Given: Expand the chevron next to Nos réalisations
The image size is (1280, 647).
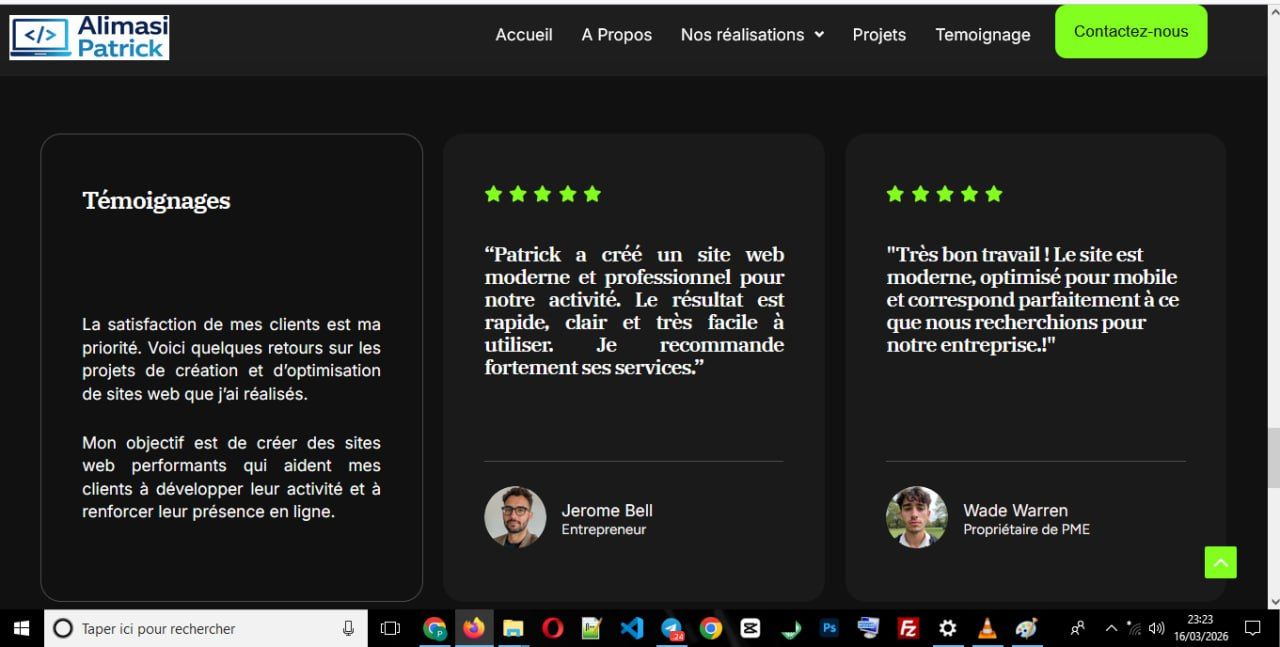Looking at the screenshot, I should 819,35.
